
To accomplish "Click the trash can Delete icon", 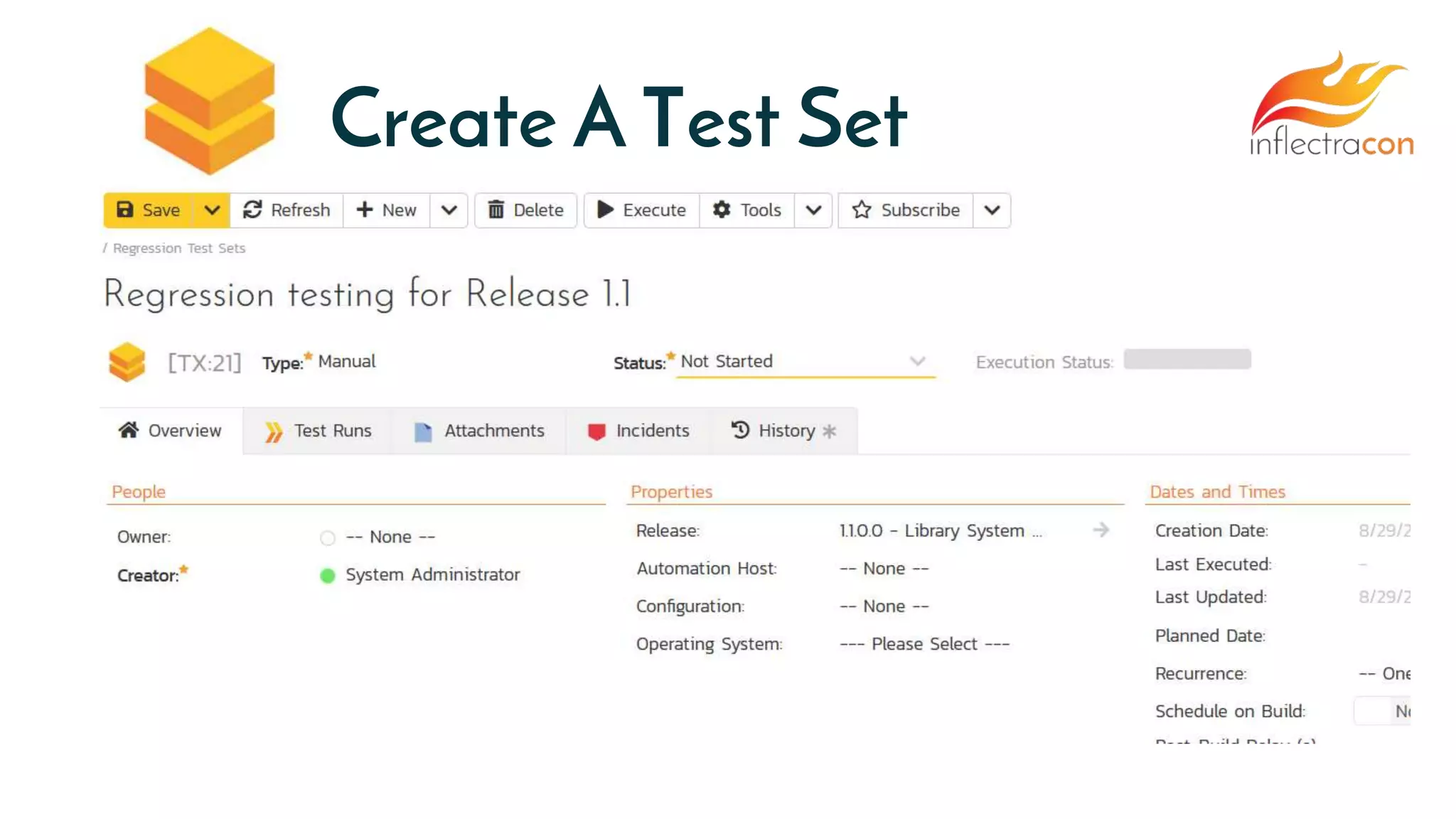I will click(x=496, y=210).
